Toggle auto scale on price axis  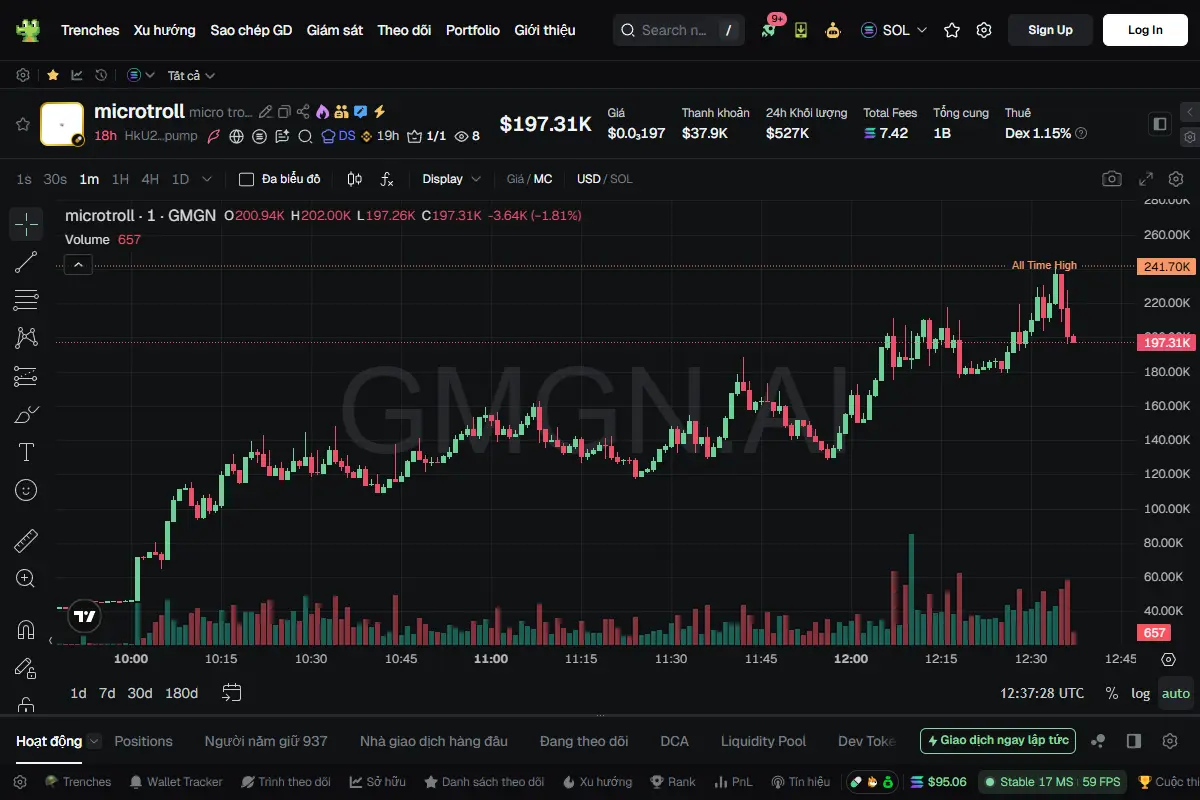(1176, 693)
